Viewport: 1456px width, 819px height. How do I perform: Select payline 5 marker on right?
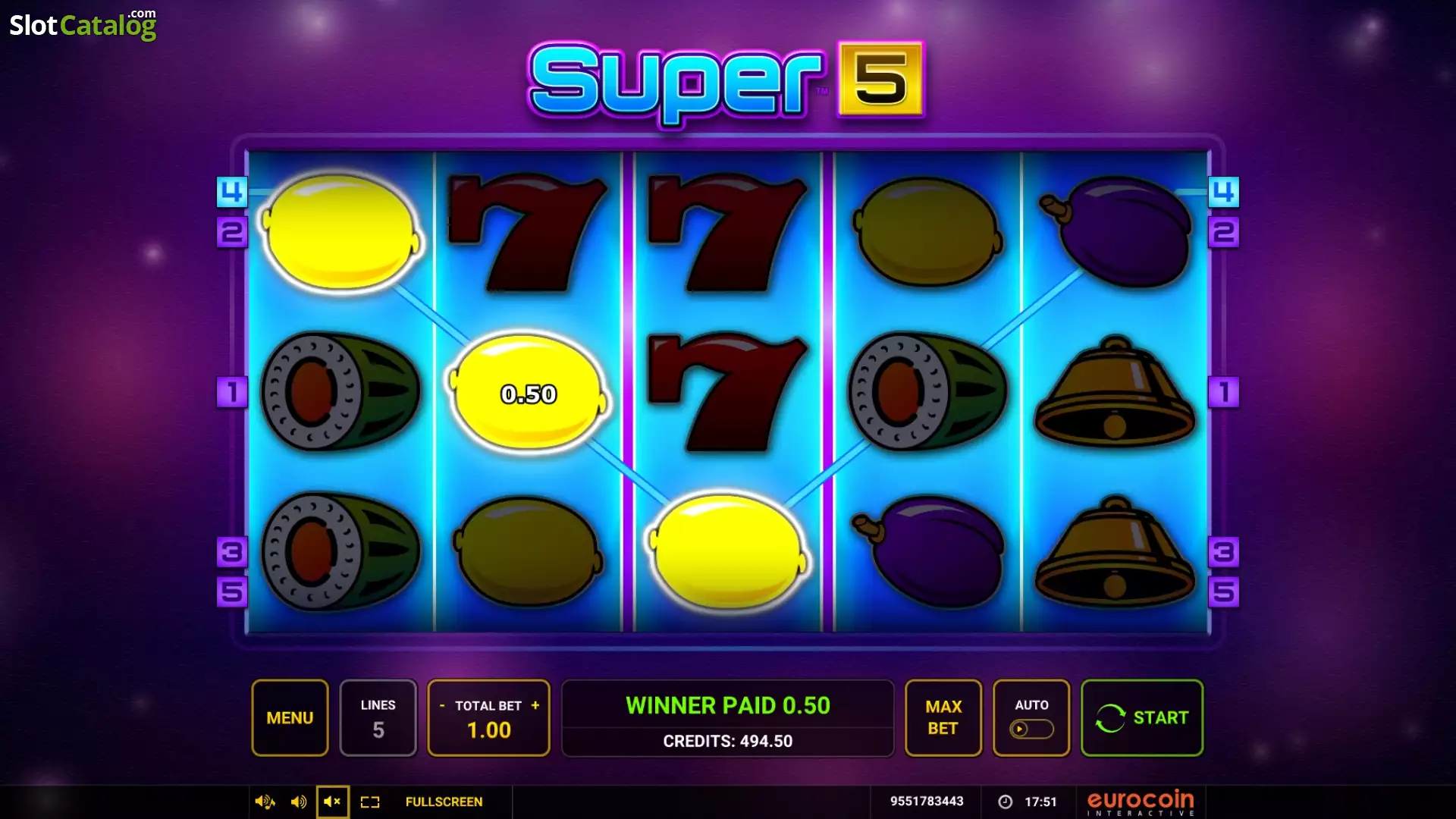[1223, 591]
